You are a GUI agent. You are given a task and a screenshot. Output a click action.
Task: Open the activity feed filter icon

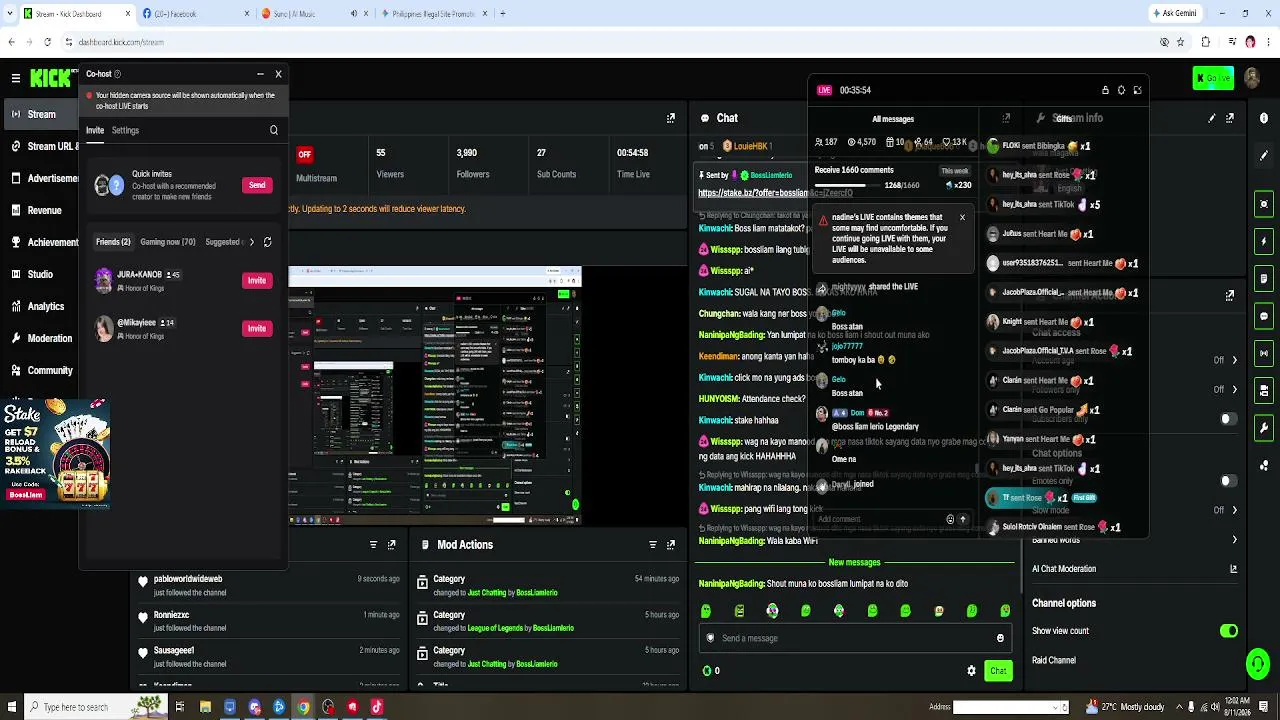pos(374,545)
